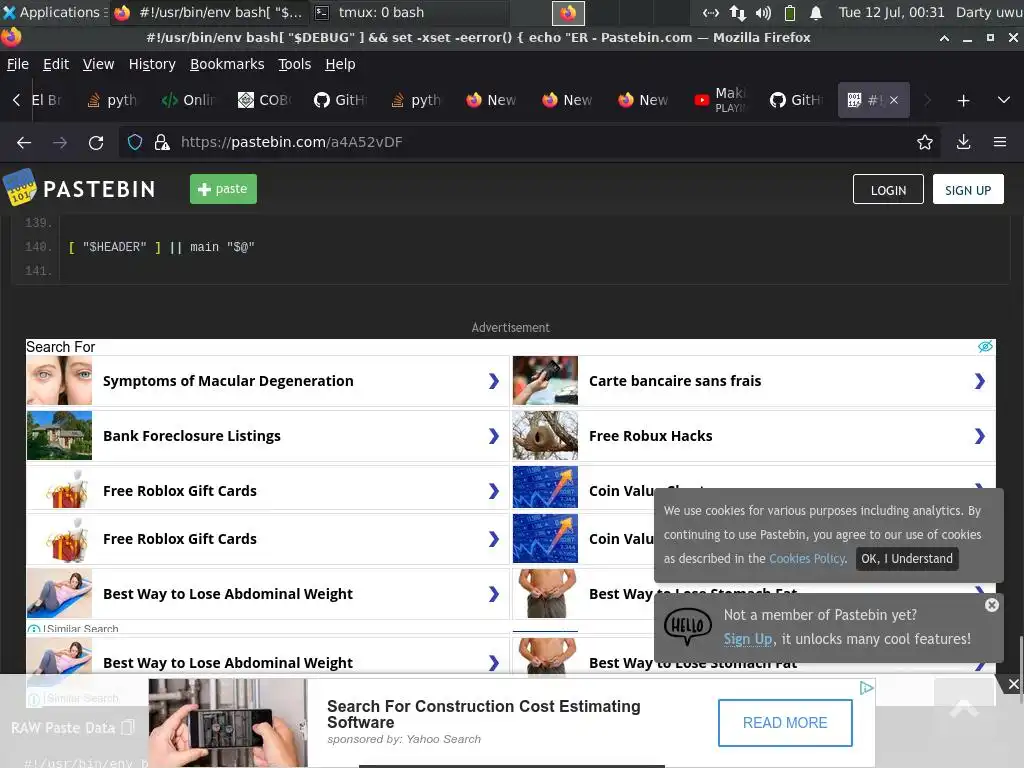
Task: Close the bottom banner advertisement
Action: pos(1013,684)
